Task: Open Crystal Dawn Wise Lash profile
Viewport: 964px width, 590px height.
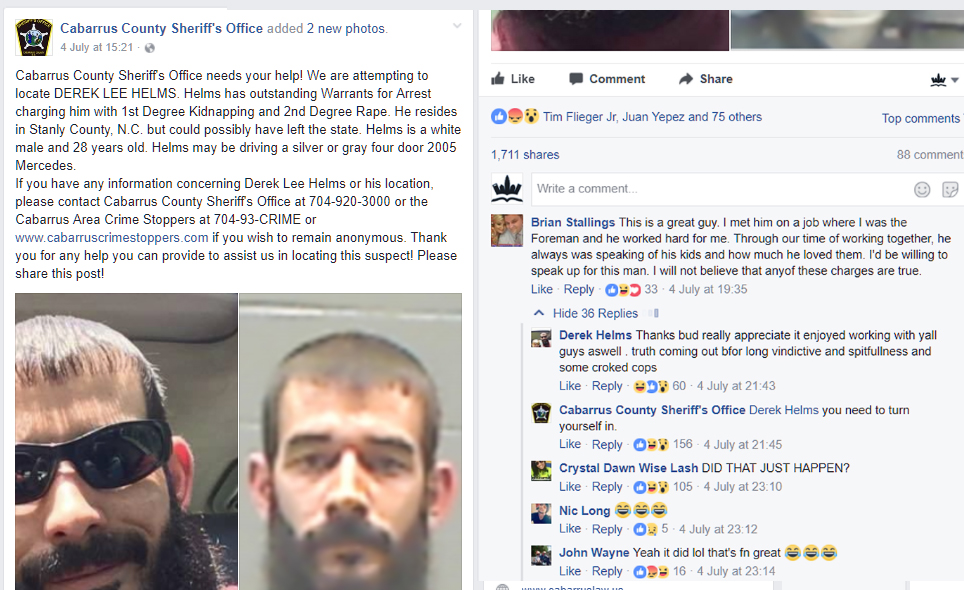Action: 628,468
